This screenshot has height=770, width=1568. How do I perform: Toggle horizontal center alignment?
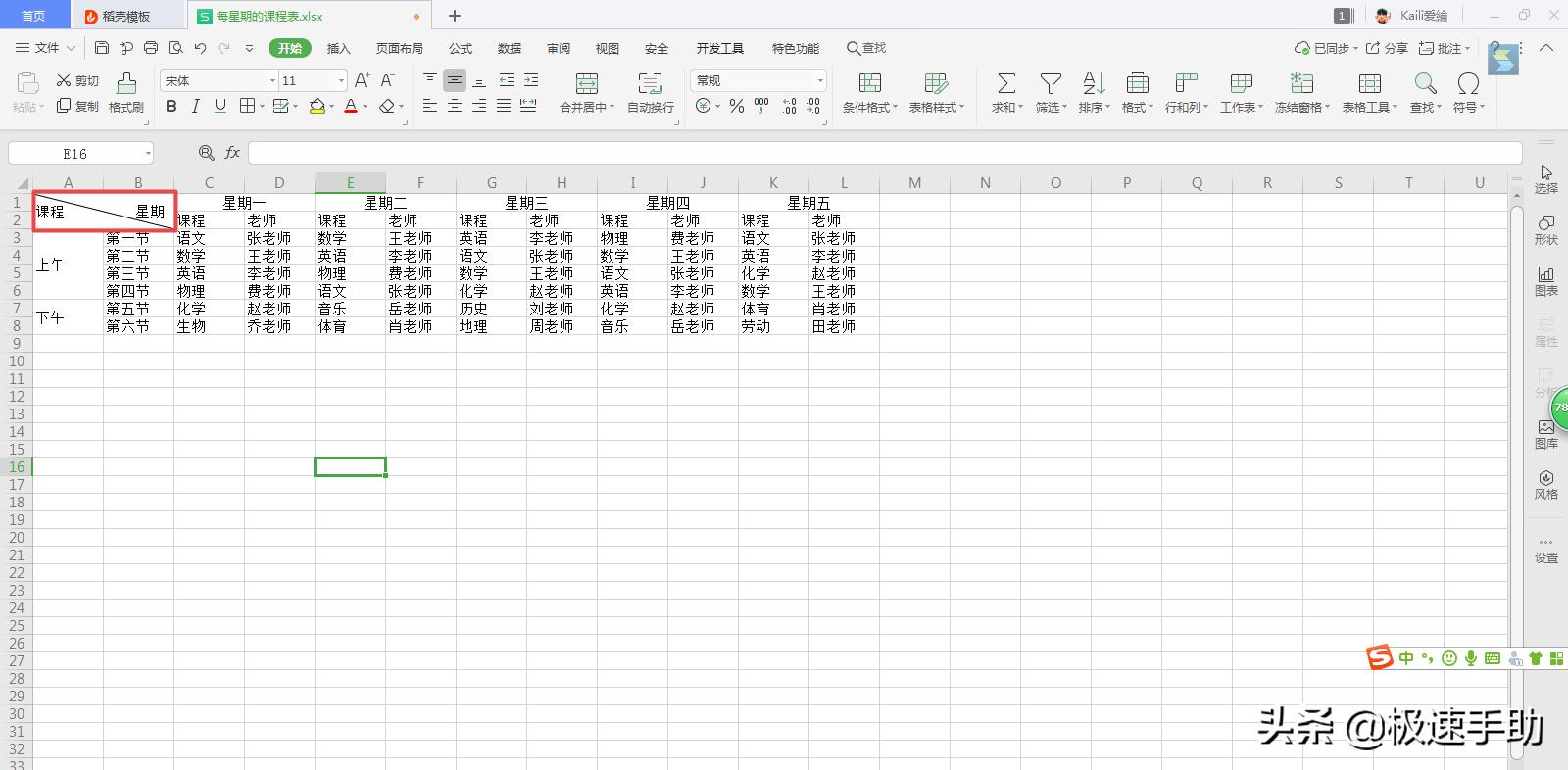[x=455, y=106]
